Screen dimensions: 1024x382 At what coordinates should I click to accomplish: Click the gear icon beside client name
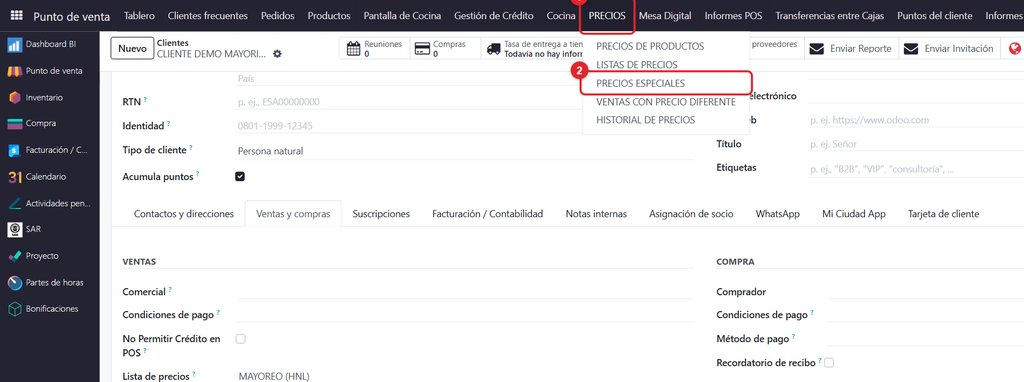click(x=278, y=54)
